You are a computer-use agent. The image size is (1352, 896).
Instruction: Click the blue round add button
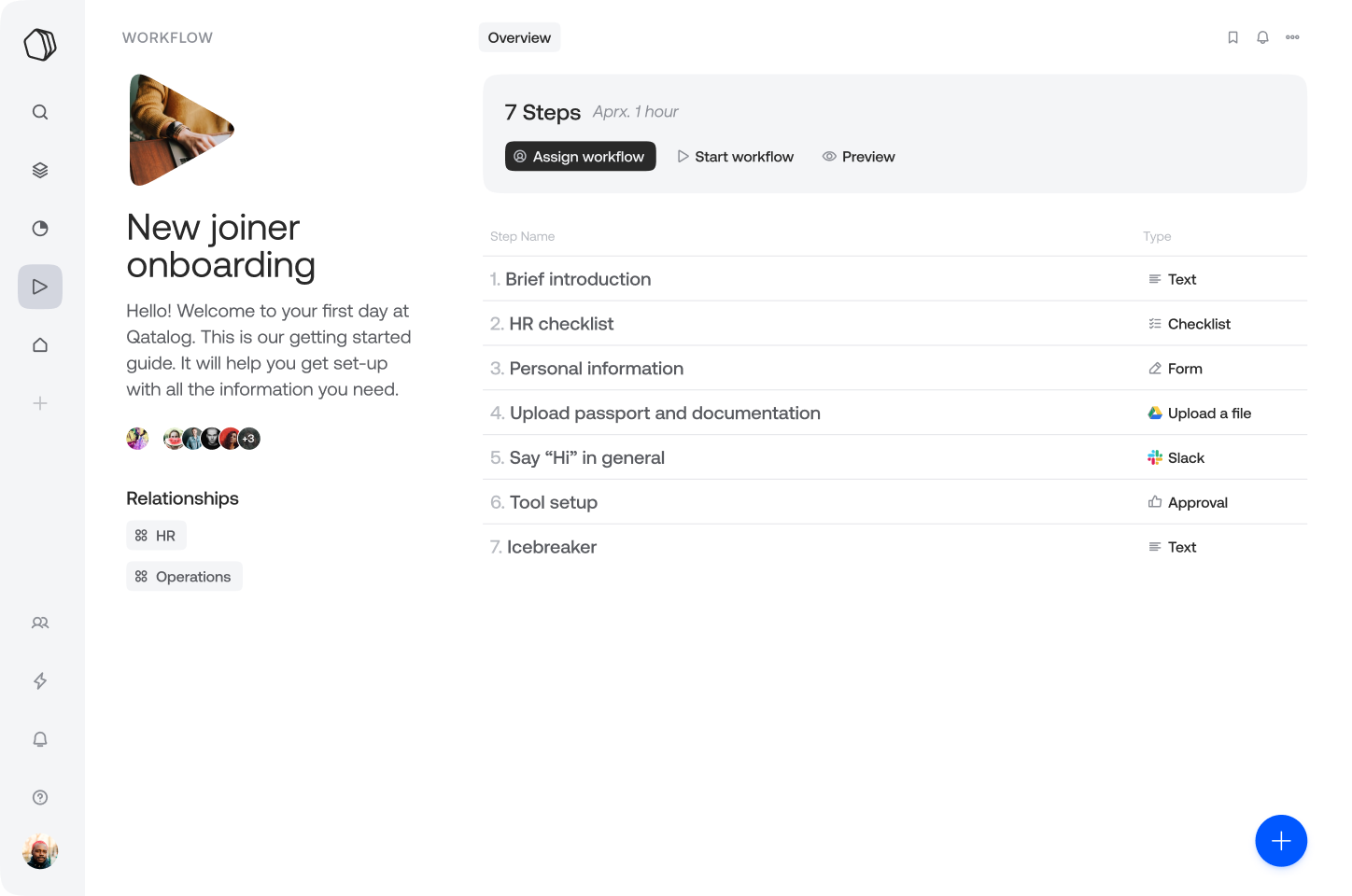click(1281, 841)
